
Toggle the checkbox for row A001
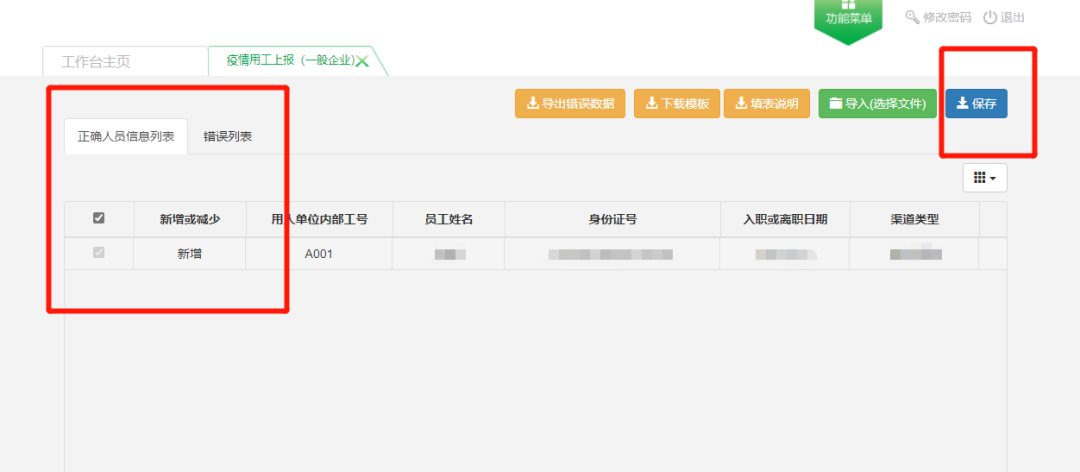[x=98, y=253]
